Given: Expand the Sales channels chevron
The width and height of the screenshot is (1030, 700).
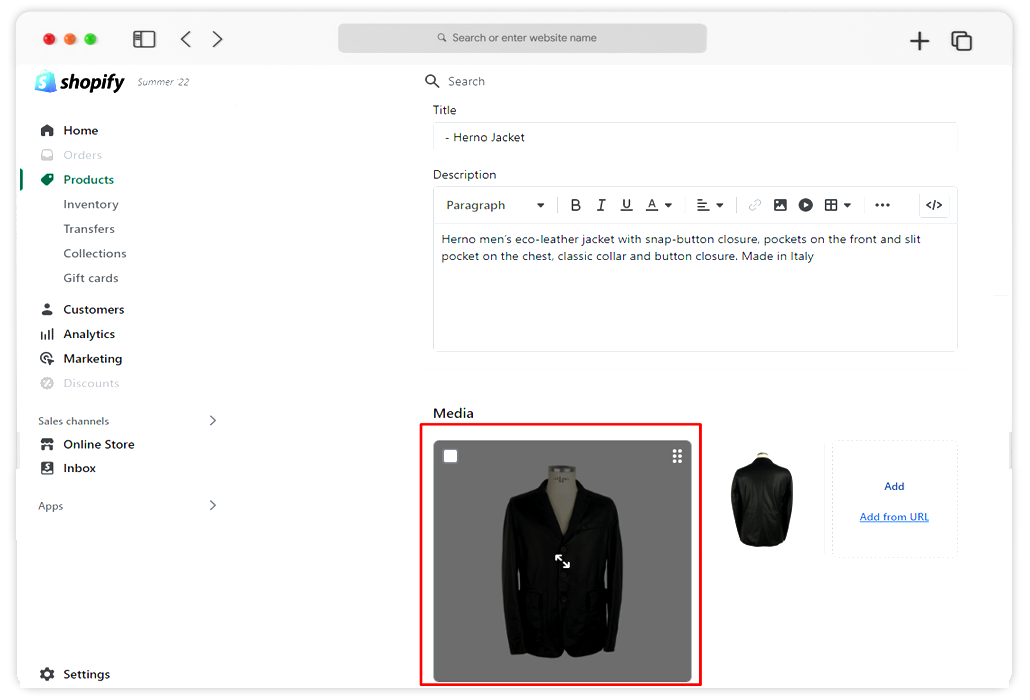Looking at the screenshot, I should (x=212, y=420).
